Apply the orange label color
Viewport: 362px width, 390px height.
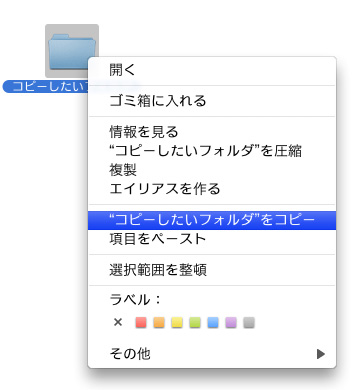click(159, 322)
